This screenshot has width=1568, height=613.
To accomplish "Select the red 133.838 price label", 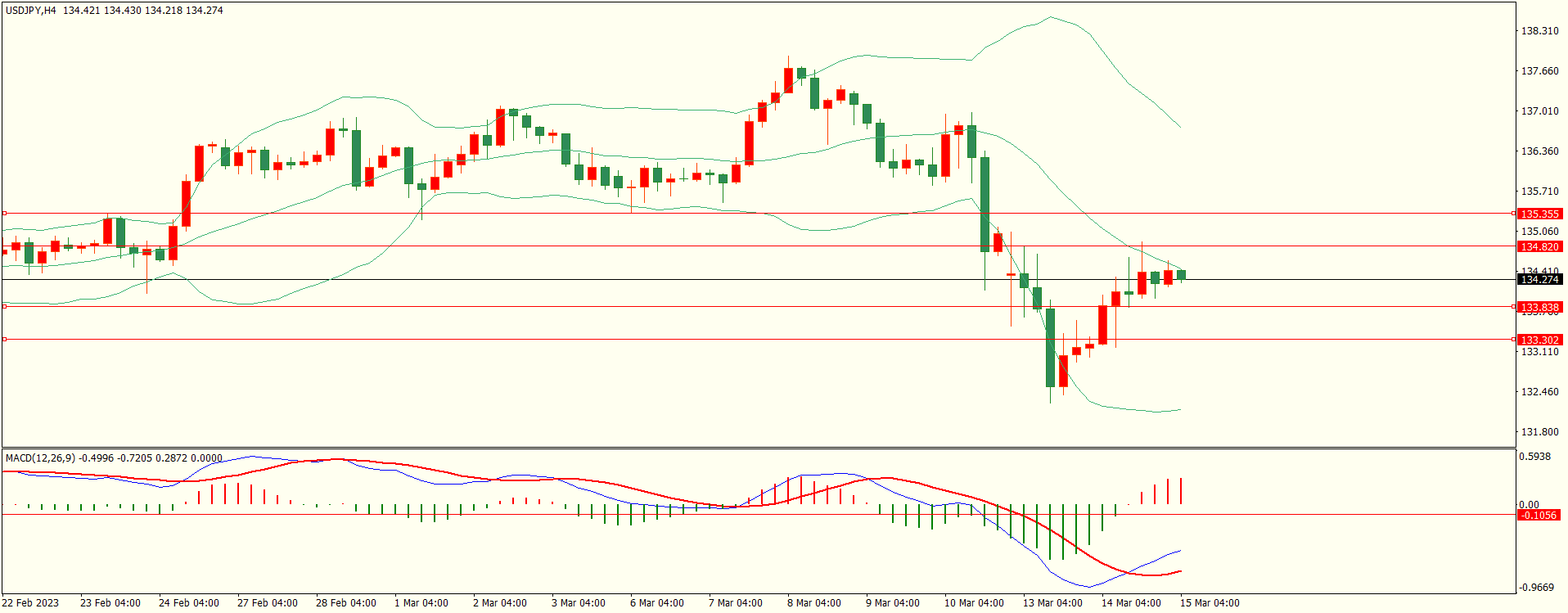I will click(x=1539, y=308).
